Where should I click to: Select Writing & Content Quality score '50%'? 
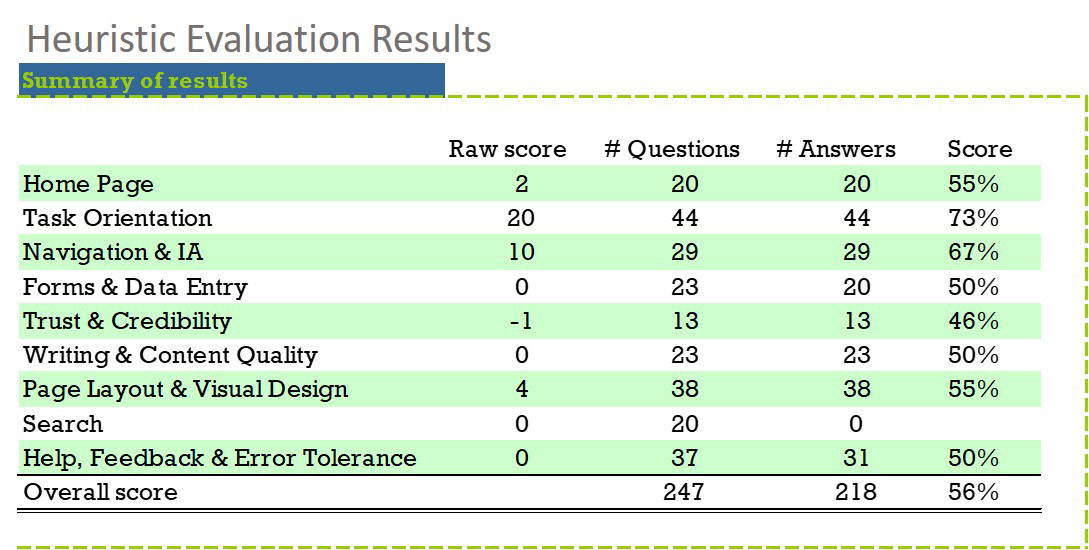[x=973, y=355]
